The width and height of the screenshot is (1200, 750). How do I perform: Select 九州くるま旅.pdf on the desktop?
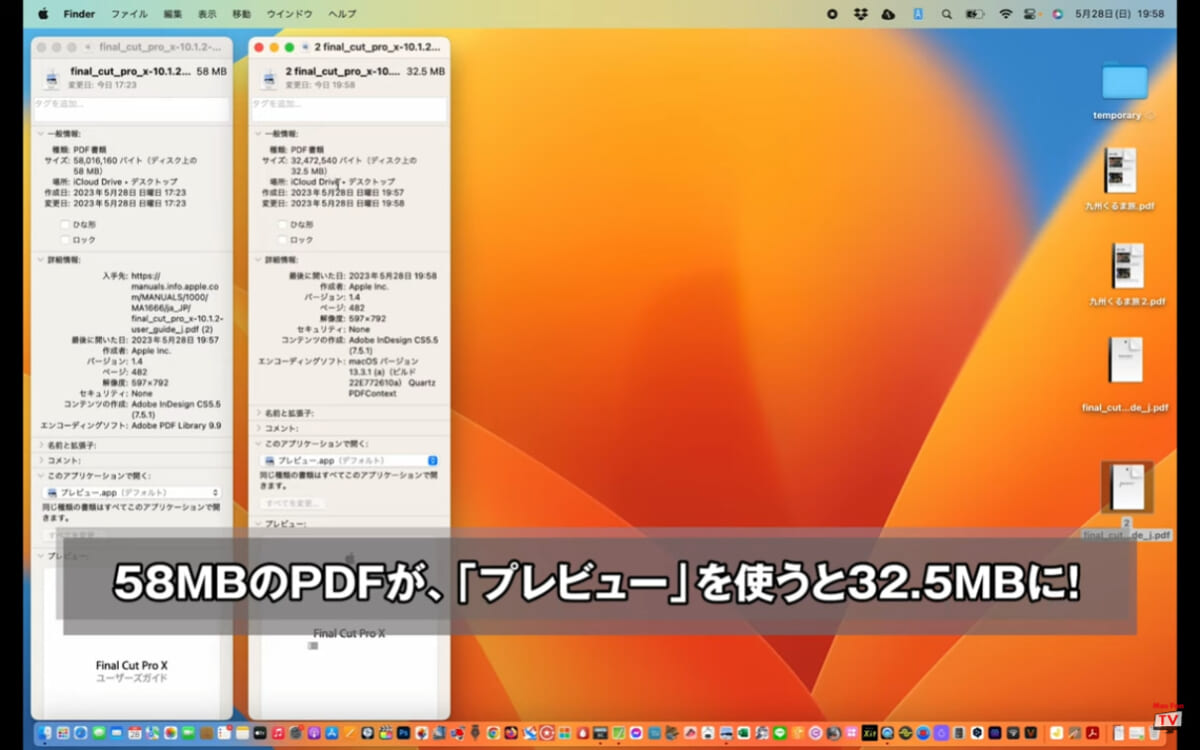1120,171
